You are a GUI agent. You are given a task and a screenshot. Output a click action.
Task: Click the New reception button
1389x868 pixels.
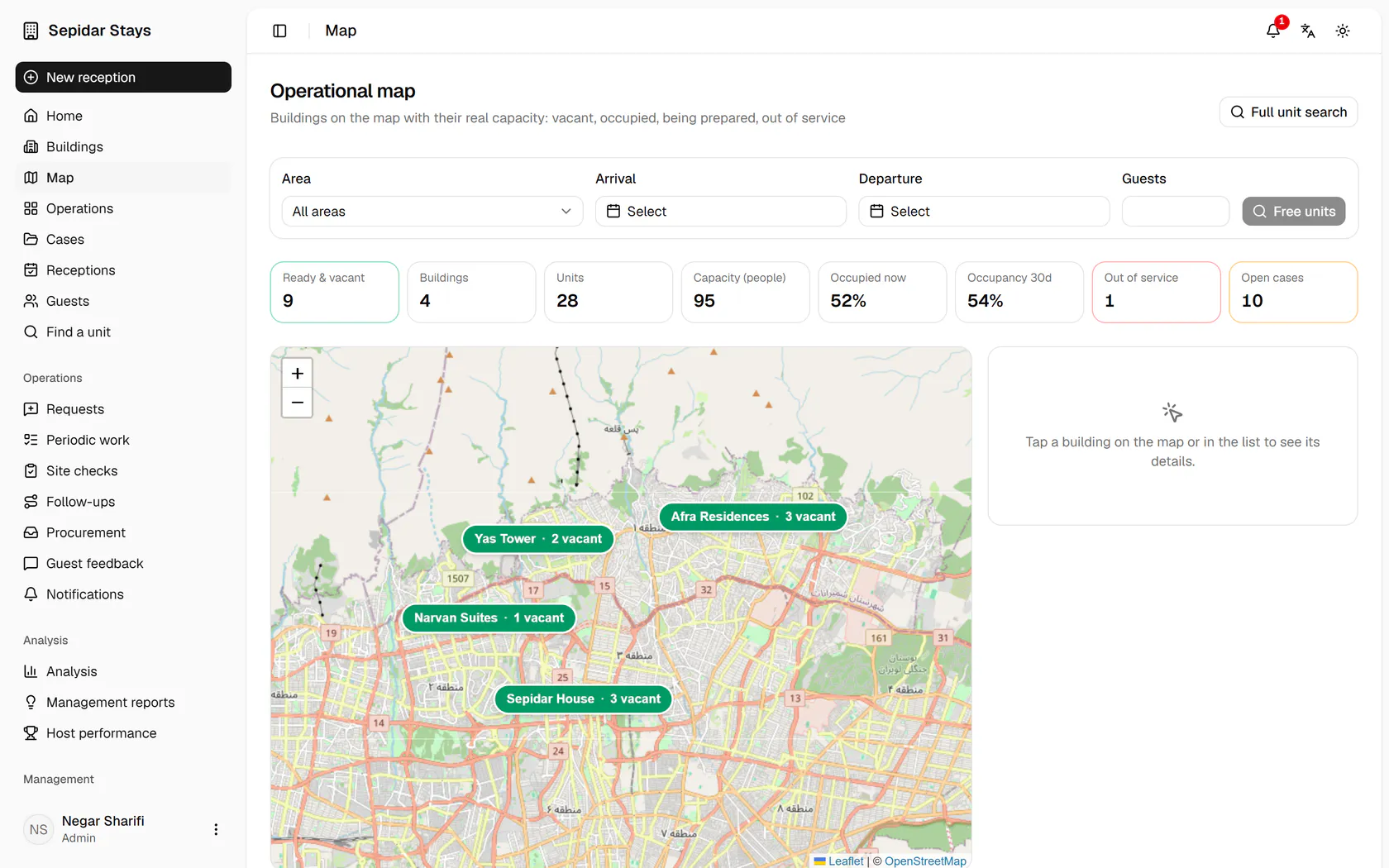point(123,77)
